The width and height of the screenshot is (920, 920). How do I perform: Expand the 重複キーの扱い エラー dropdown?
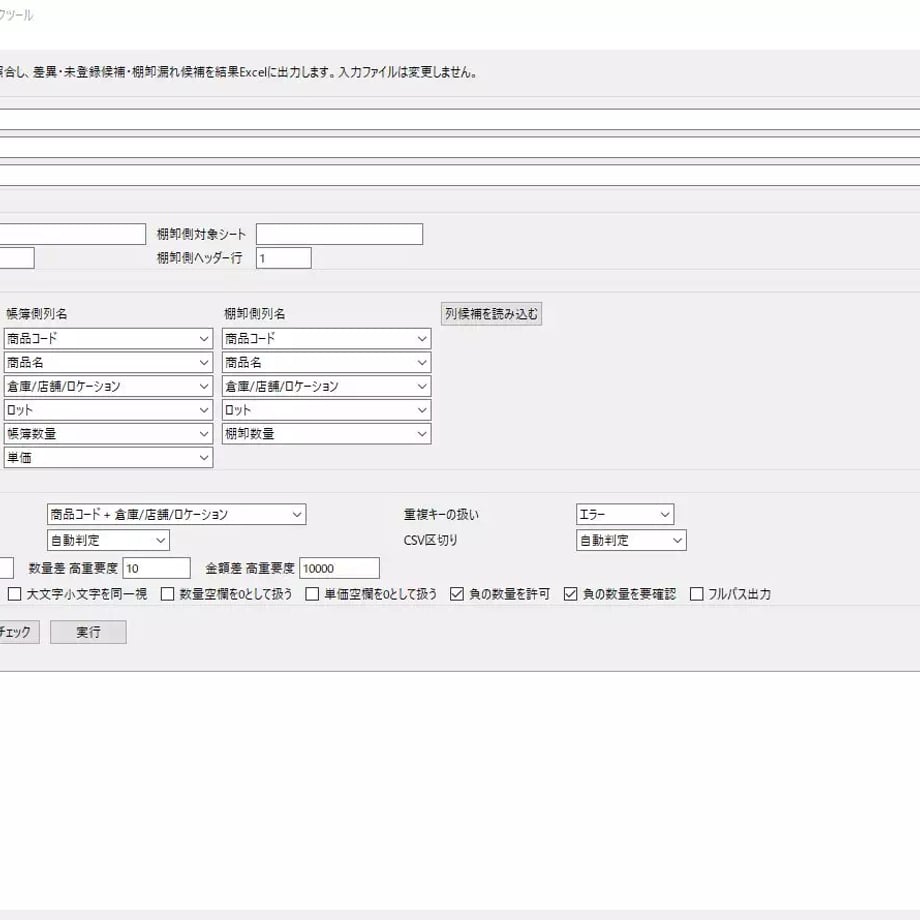[x=625, y=515]
